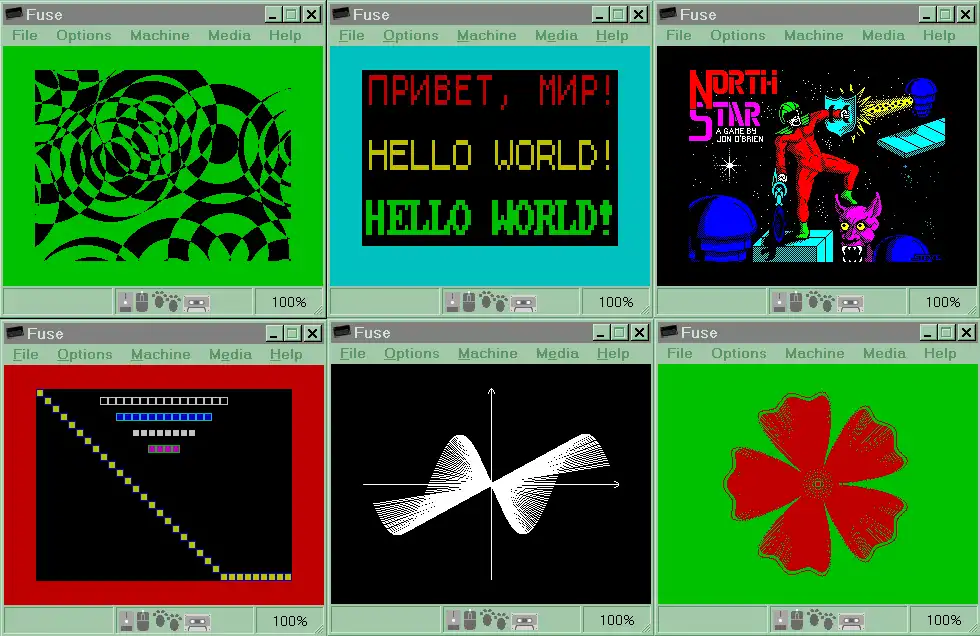
Task: Click the cassette tape icon in red-bordered squares window
Action: (198, 622)
